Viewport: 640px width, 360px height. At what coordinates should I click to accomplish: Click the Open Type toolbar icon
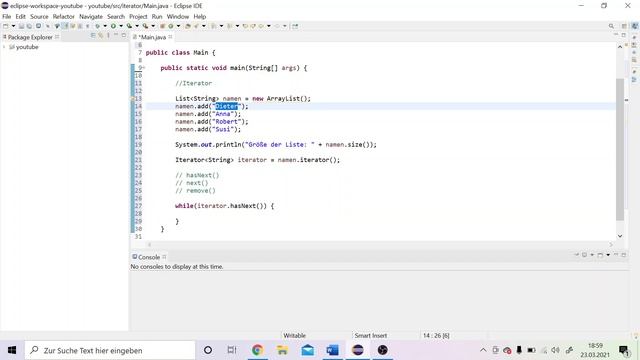188,26
